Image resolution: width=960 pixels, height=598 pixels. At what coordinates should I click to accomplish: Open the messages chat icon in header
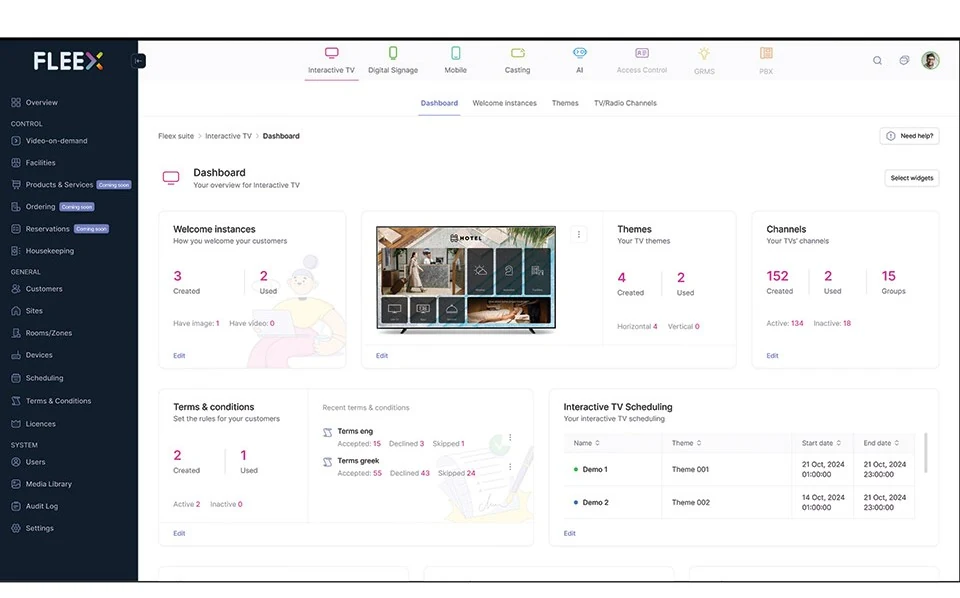(x=904, y=60)
